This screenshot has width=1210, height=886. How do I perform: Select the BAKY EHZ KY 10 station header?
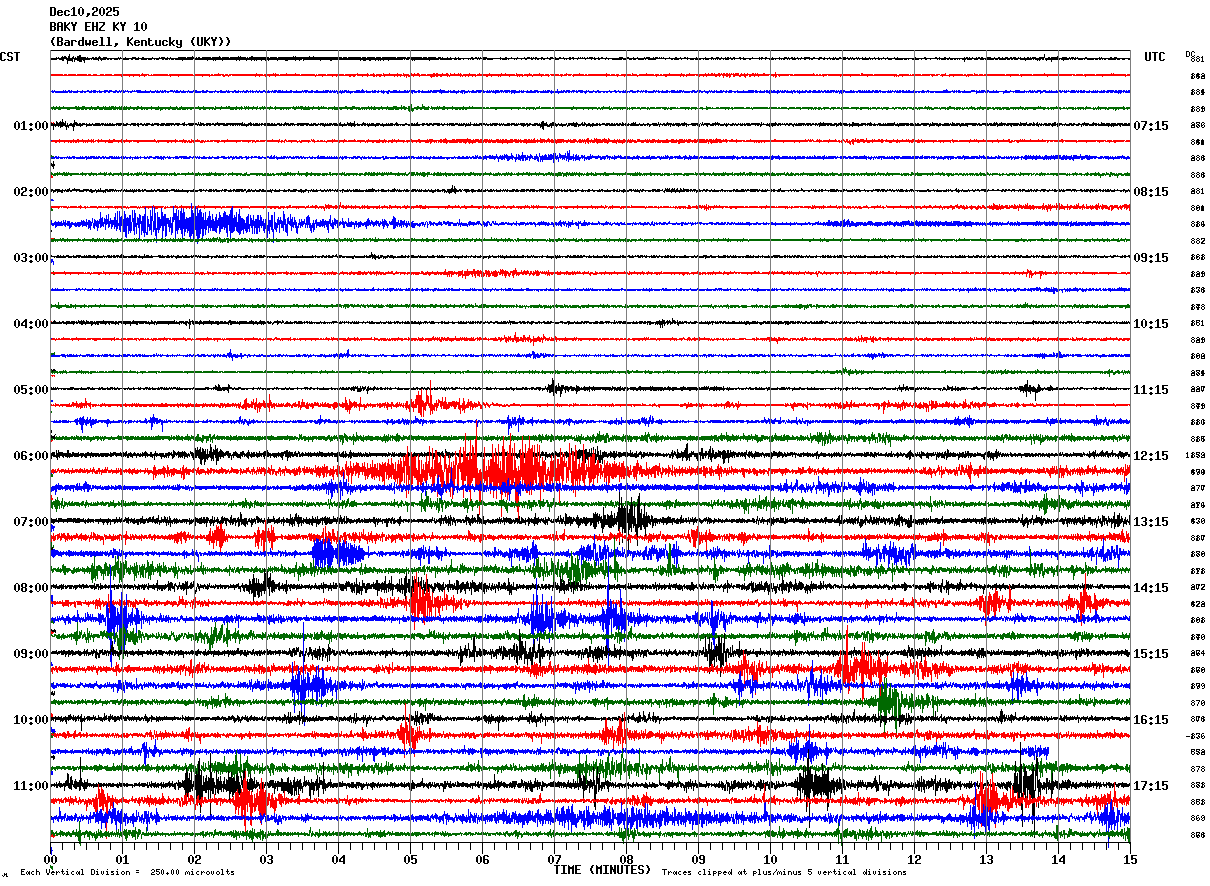(x=98, y=27)
